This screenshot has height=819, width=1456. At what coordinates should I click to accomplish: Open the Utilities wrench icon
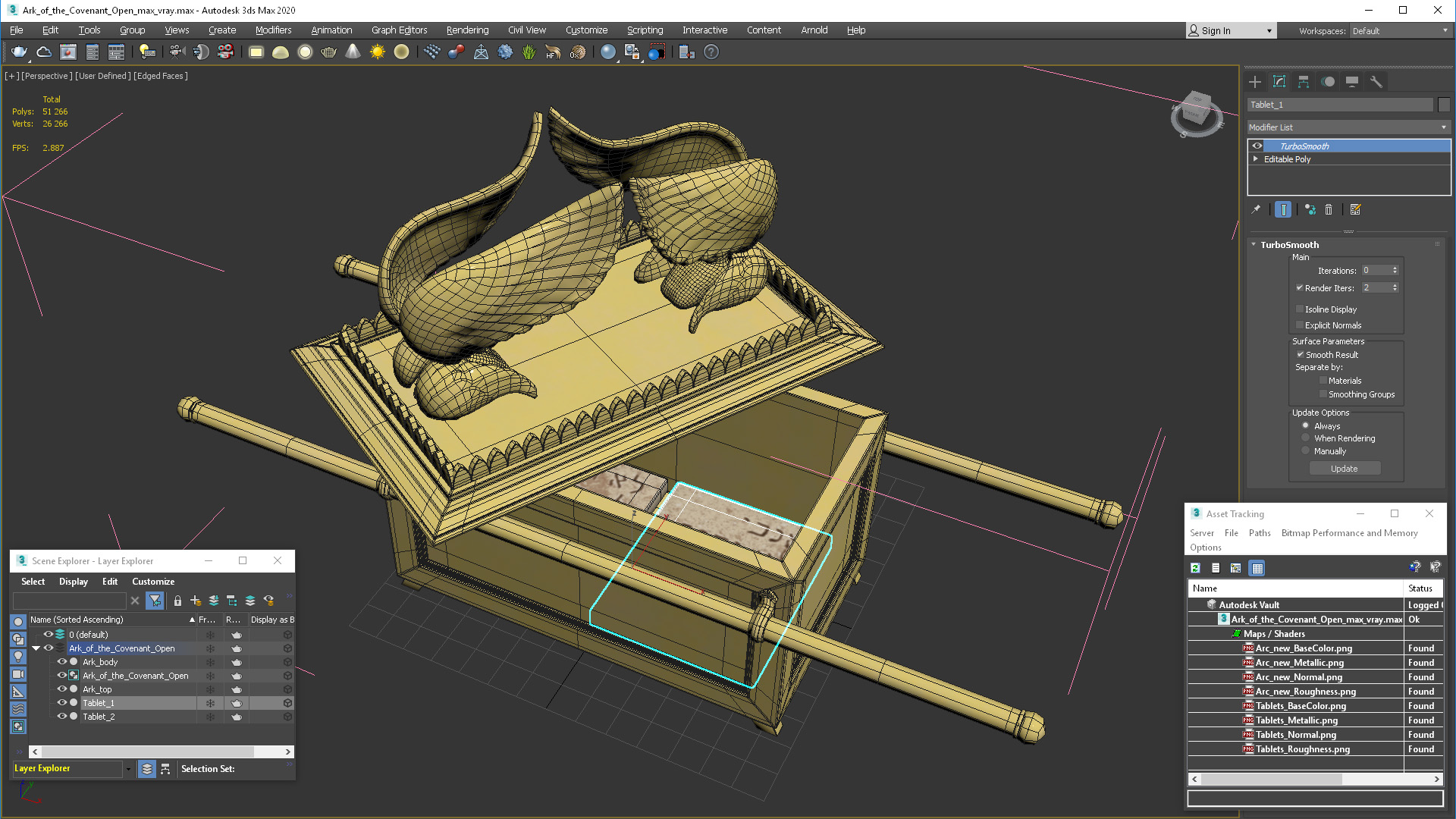[x=1376, y=82]
